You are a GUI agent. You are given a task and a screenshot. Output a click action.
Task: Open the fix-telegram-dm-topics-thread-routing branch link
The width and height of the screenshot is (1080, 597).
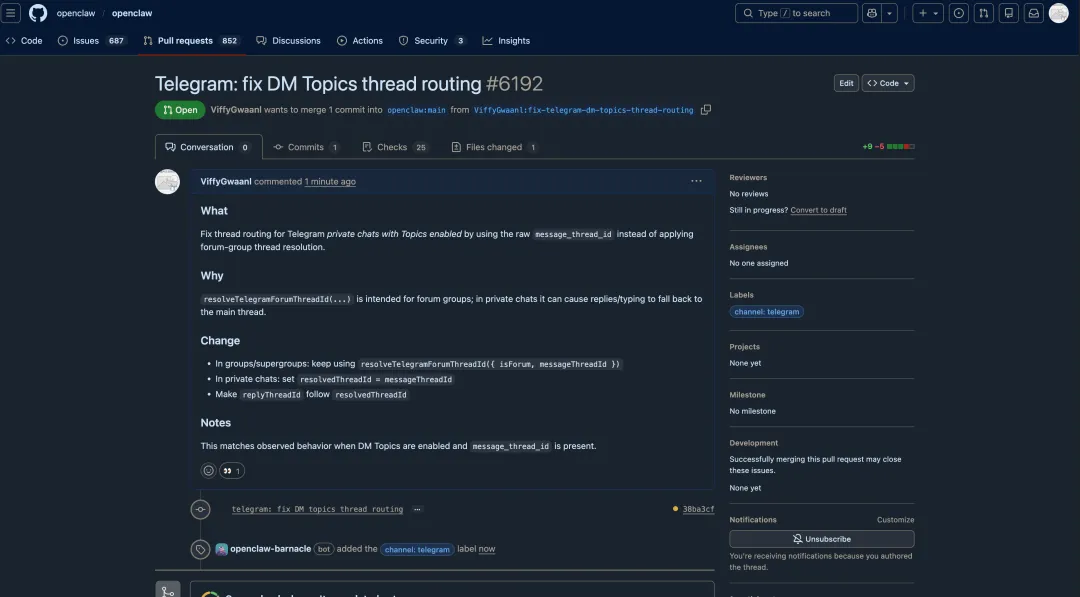[583, 110]
